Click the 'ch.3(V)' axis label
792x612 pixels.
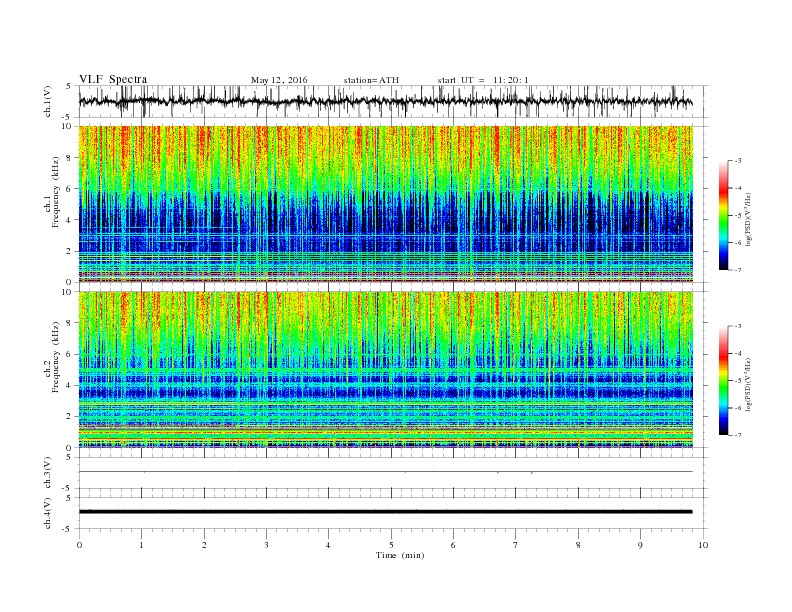(48, 473)
